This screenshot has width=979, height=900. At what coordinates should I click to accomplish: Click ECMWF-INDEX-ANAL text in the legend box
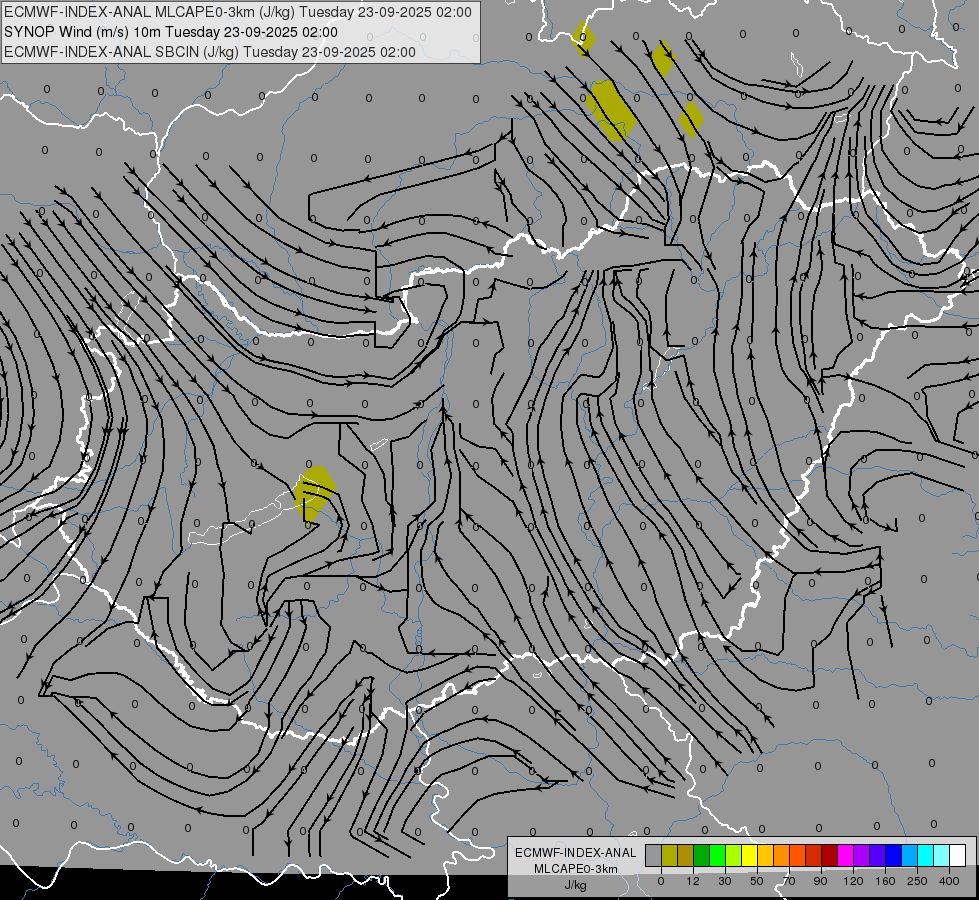tap(576, 853)
